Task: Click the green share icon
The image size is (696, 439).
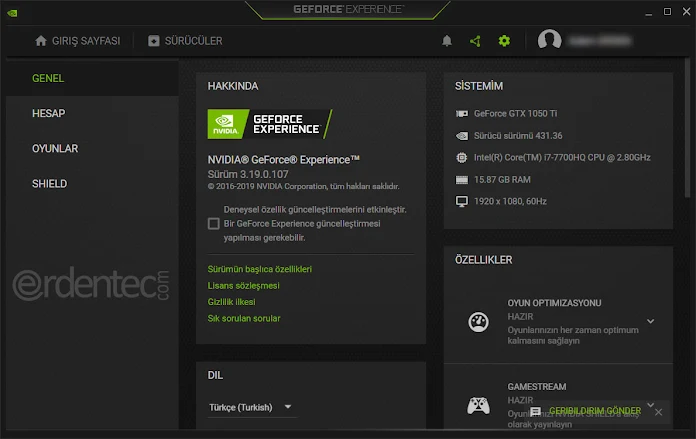Action: (x=475, y=41)
